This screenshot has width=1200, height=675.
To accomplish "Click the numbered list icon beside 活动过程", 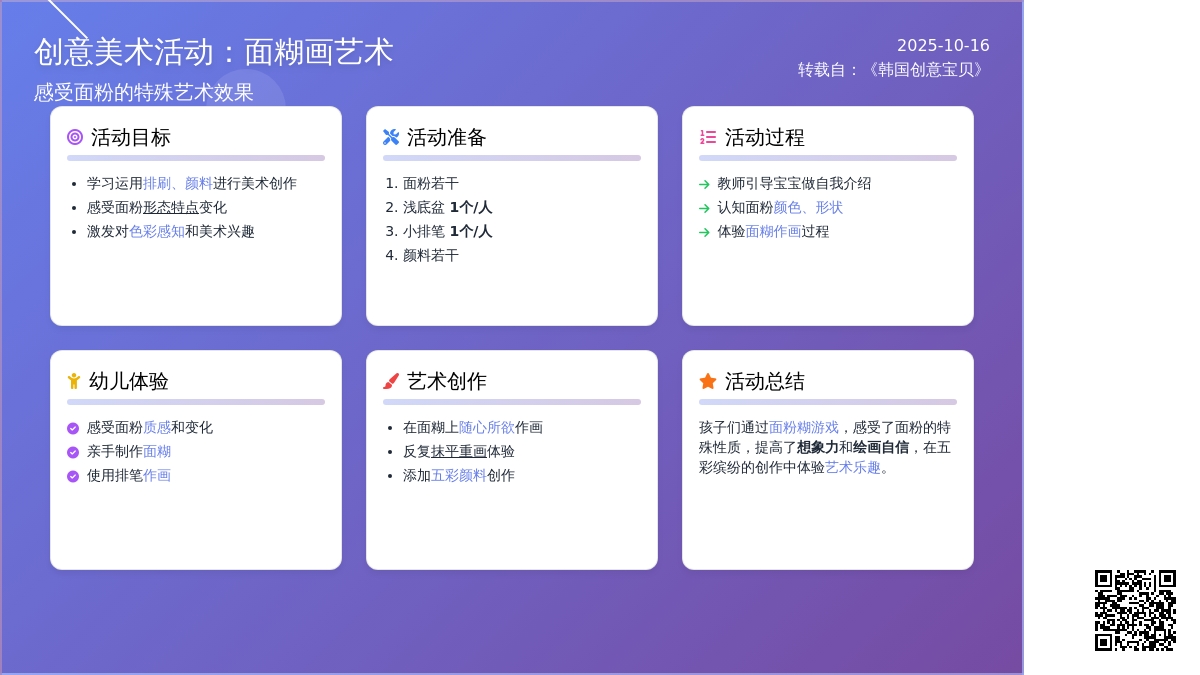I will pyautogui.click(x=708, y=137).
